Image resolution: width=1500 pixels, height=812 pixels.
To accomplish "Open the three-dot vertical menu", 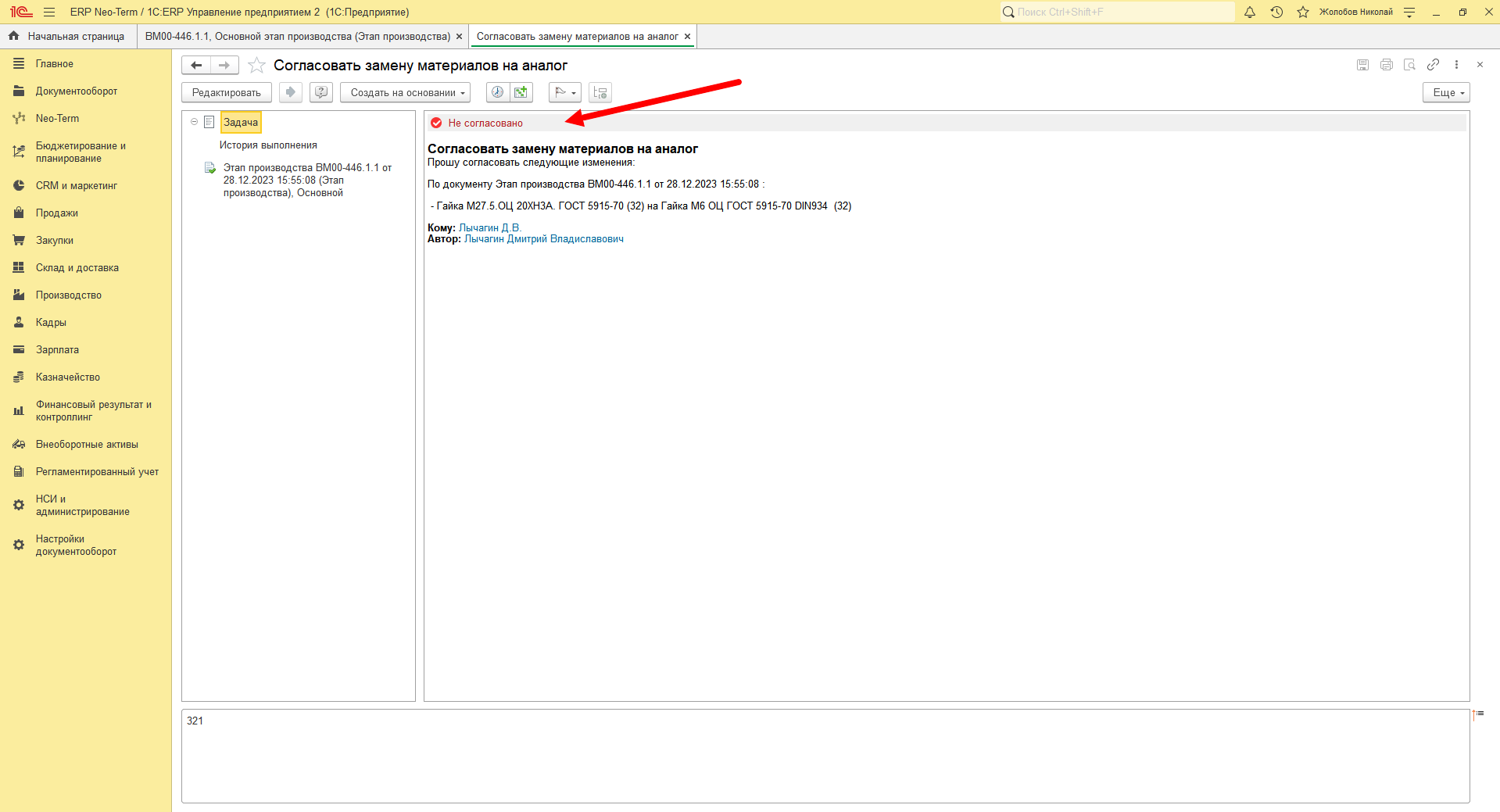I will pyautogui.click(x=1456, y=65).
